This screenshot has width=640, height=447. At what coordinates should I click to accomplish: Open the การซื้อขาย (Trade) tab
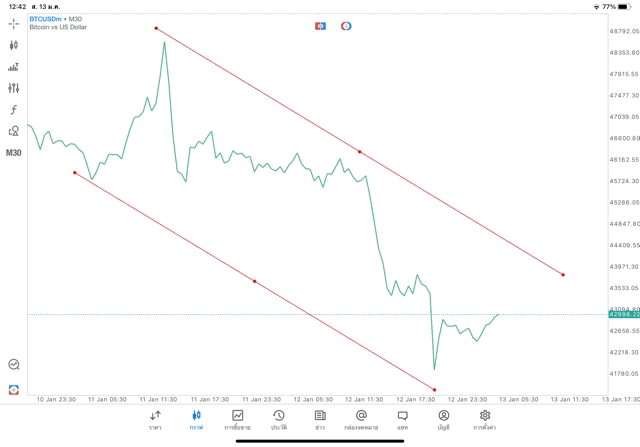coord(238,419)
